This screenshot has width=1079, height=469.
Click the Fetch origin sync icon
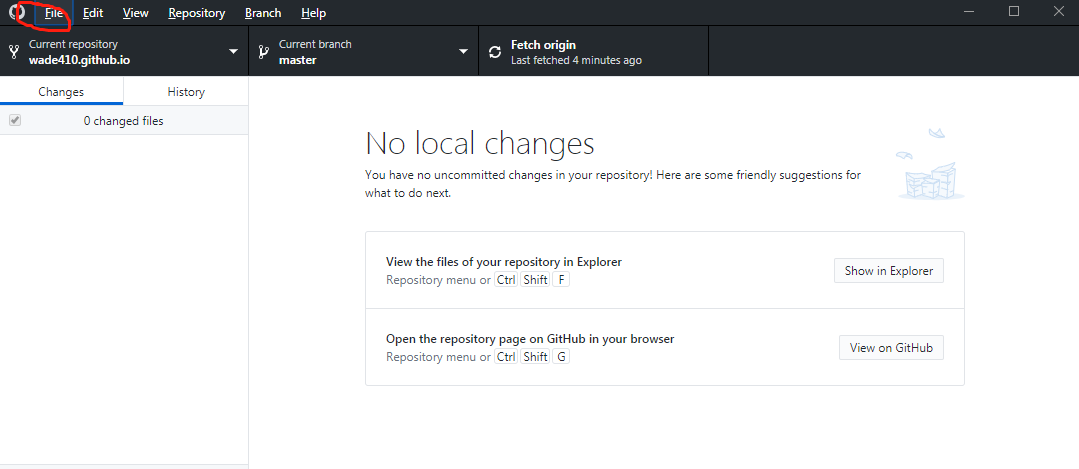click(495, 52)
